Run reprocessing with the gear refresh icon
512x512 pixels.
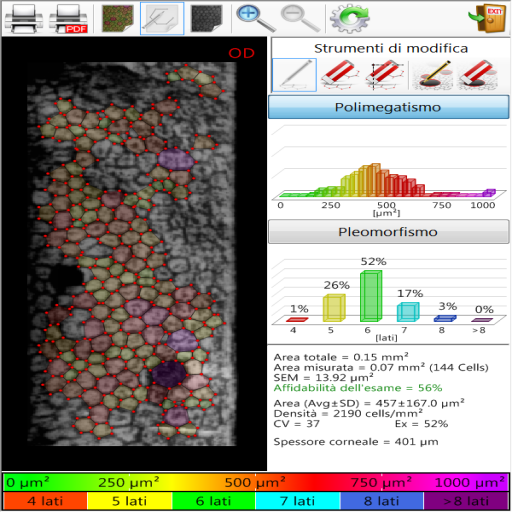(x=350, y=19)
